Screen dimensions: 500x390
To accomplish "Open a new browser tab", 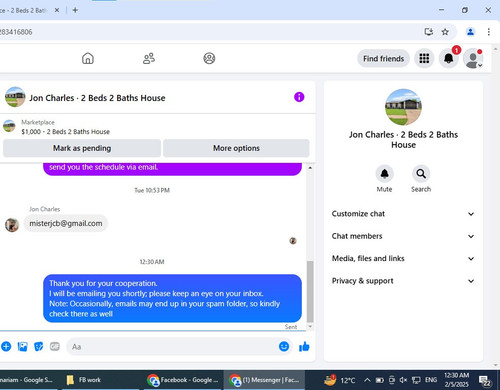I will [x=75, y=10].
